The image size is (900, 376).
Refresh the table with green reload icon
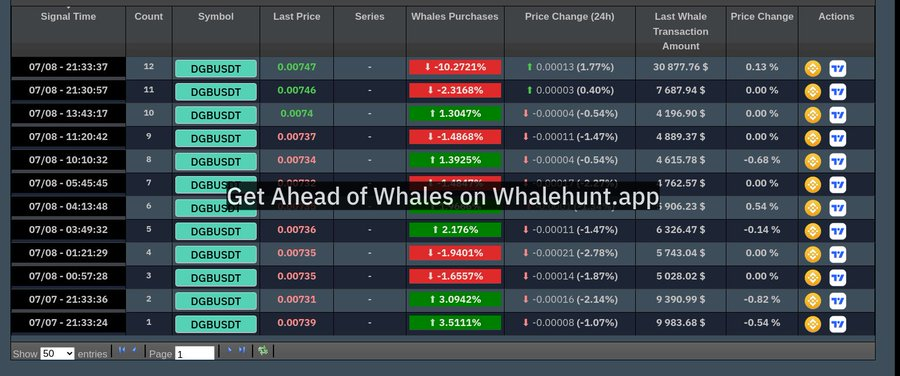pos(263,350)
